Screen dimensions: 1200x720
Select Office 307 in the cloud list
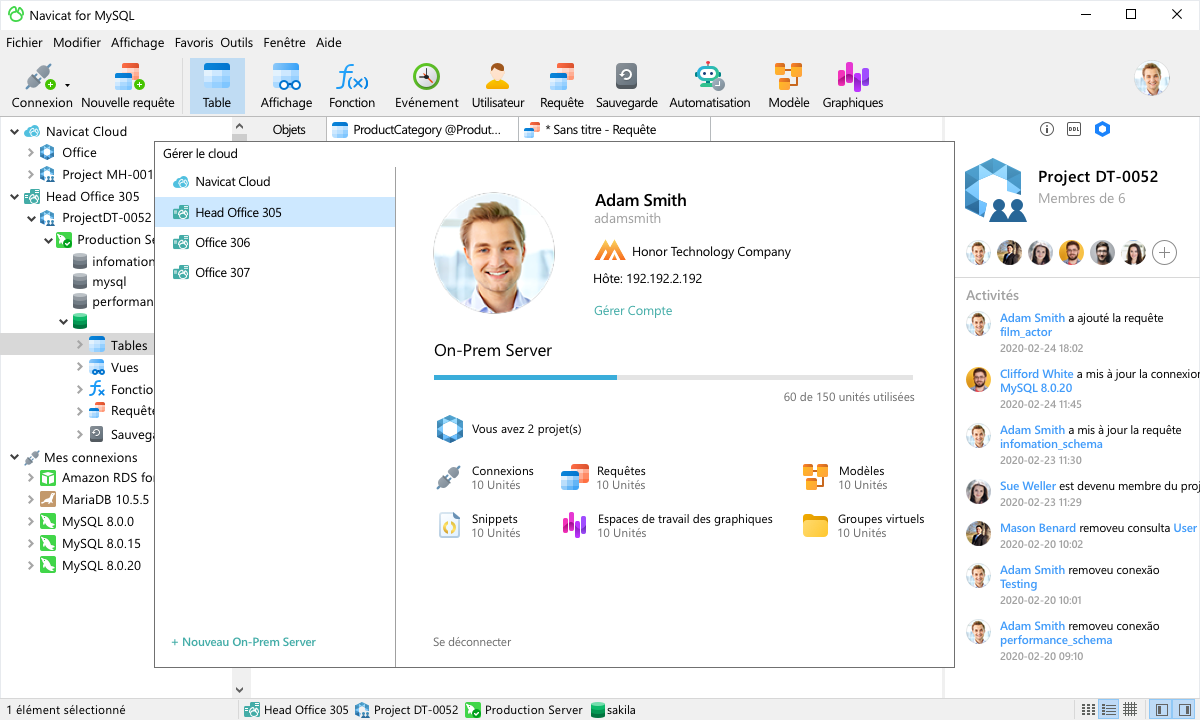275,272
